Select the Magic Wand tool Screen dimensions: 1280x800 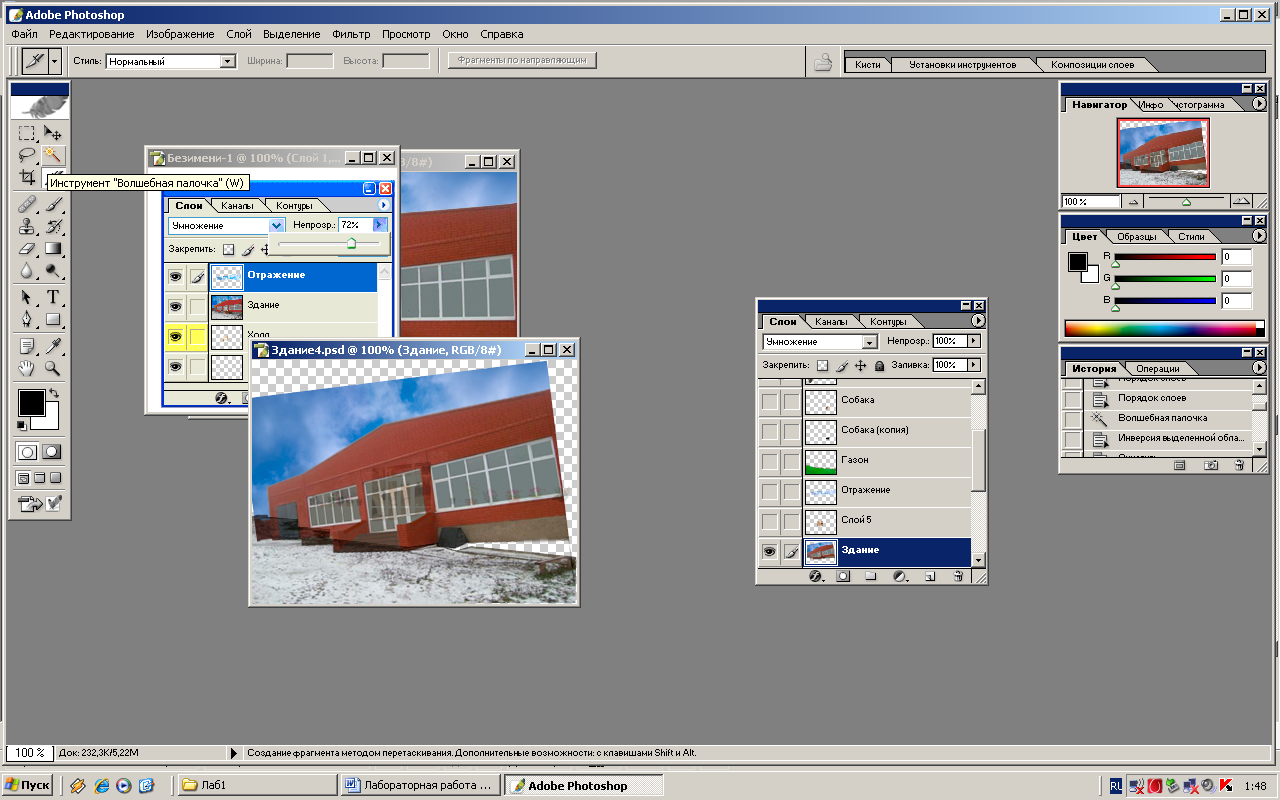pyautogui.click(x=53, y=155)
